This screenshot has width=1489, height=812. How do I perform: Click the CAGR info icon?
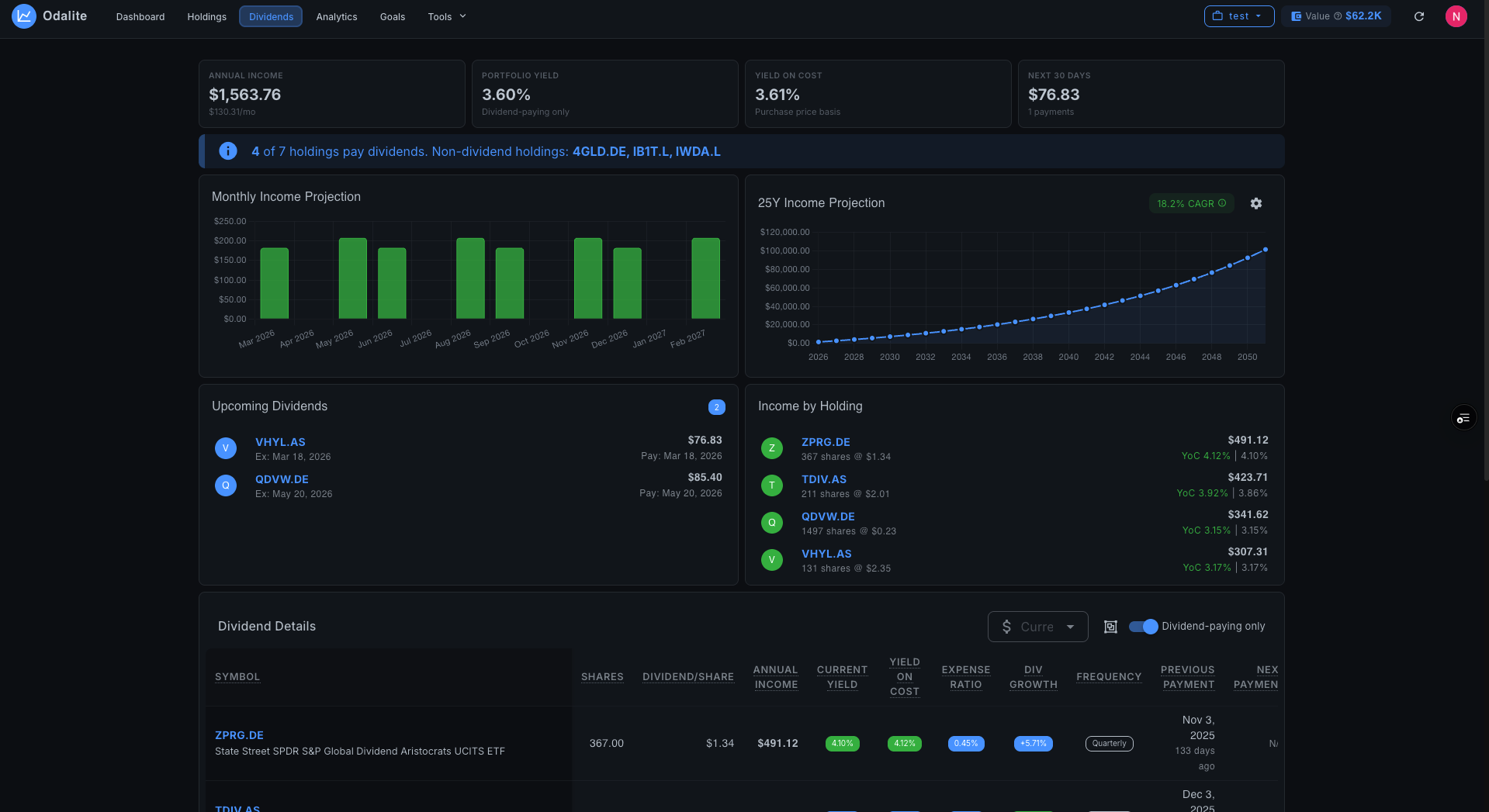(x=1222, y=203)
